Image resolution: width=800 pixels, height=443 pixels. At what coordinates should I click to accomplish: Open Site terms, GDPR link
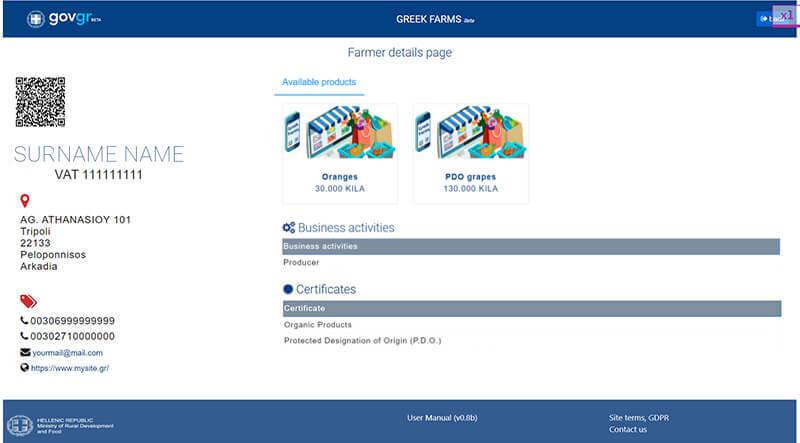click(x=640, y=417)
